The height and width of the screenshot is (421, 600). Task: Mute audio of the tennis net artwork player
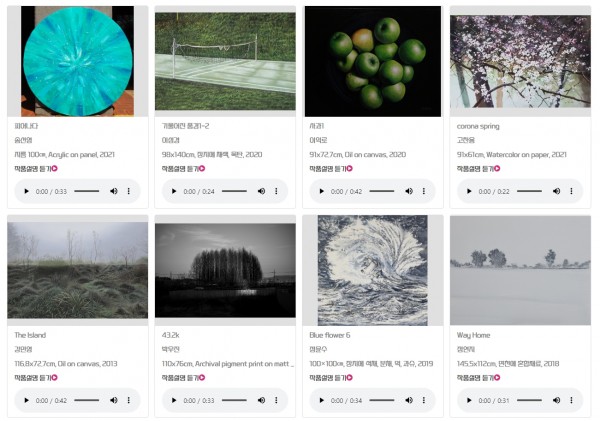(261, 191)
